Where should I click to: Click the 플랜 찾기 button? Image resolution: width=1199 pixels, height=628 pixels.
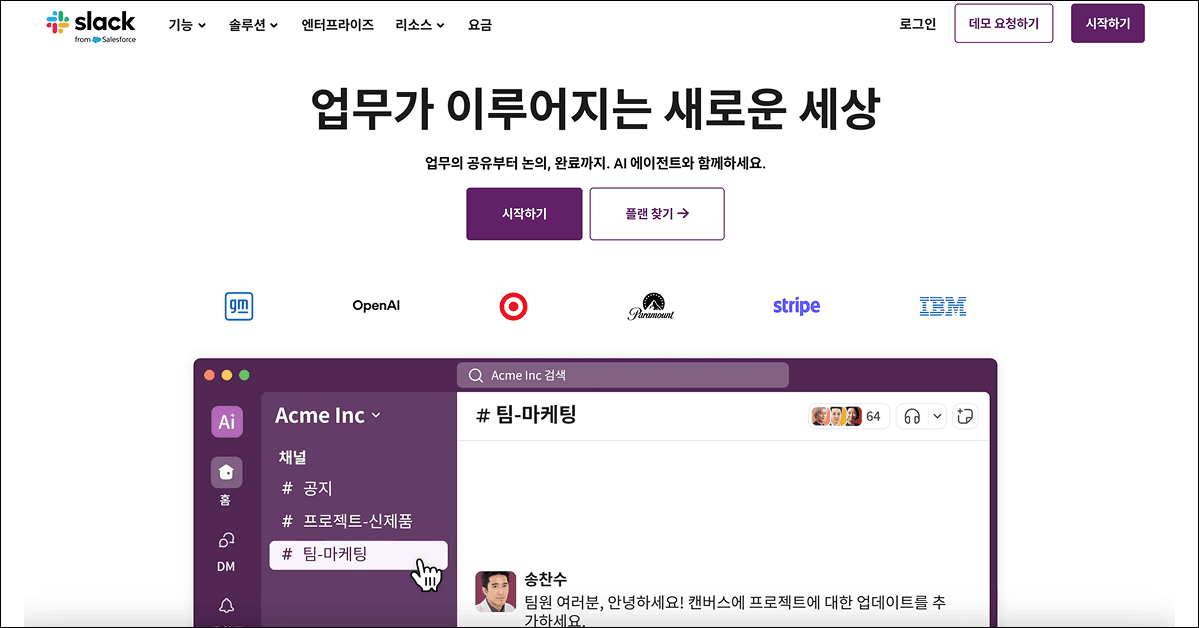pos(657,214)
